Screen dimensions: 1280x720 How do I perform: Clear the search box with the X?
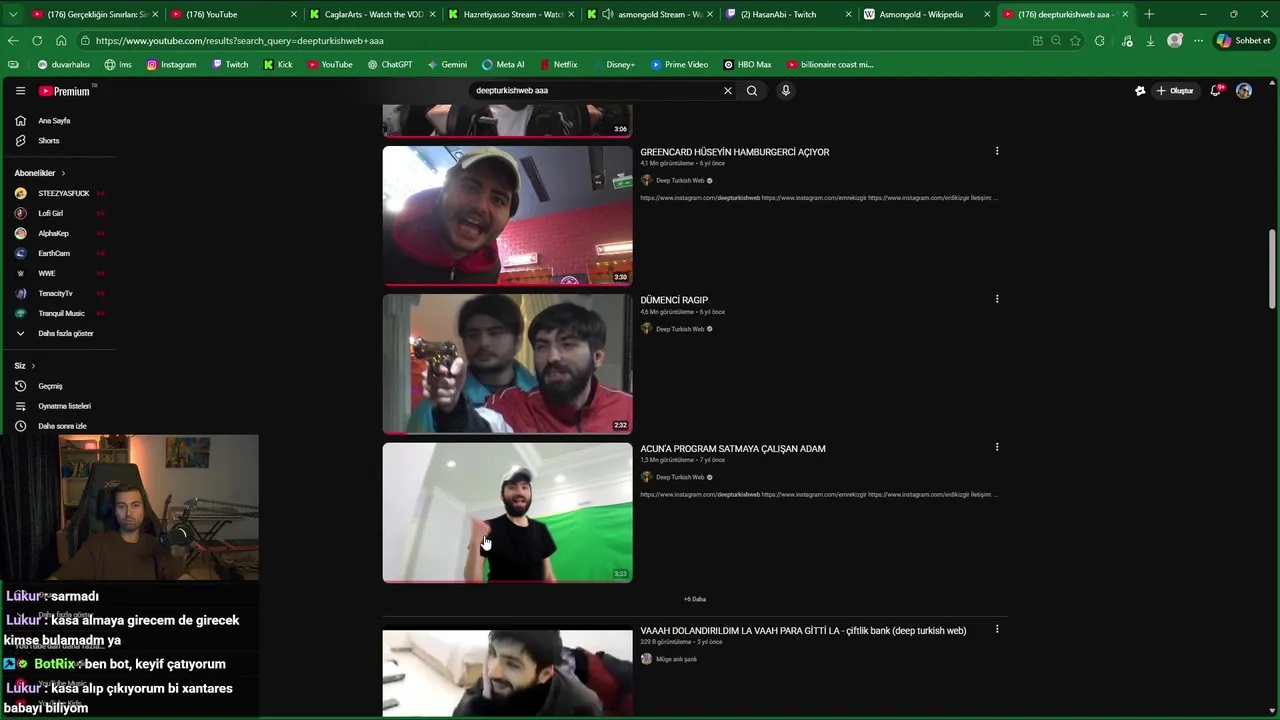[x=727, y=91]
